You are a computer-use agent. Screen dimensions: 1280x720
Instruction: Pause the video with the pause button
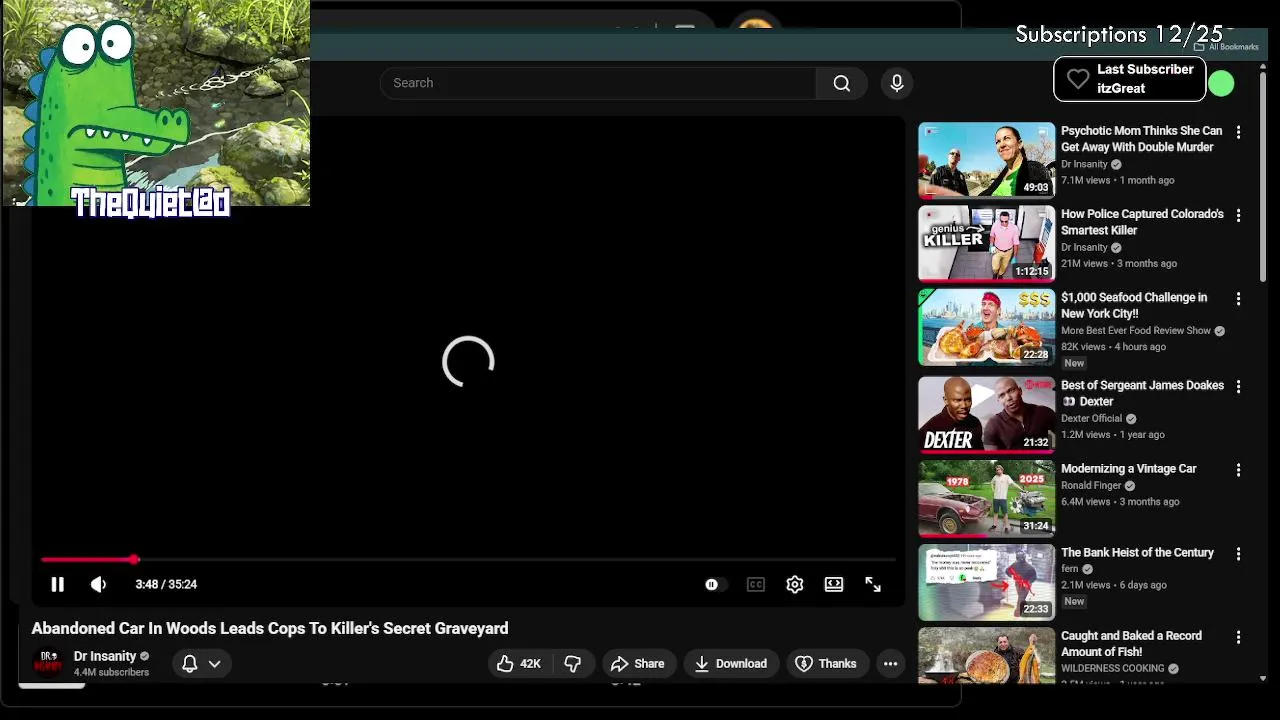point(57,584)
